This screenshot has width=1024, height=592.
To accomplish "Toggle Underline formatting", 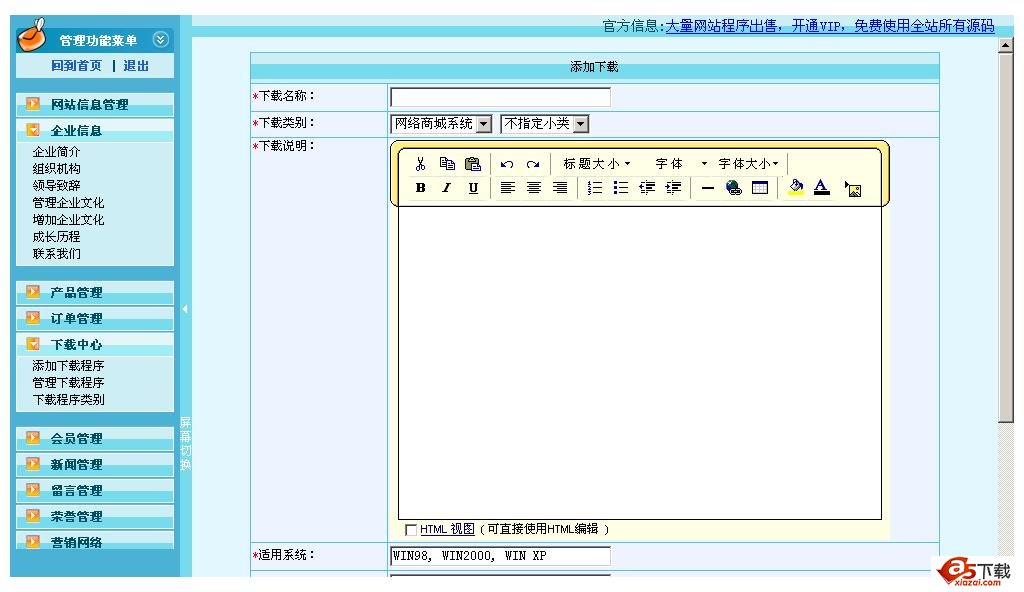I will pyautogui.click(x=473, y=188).
